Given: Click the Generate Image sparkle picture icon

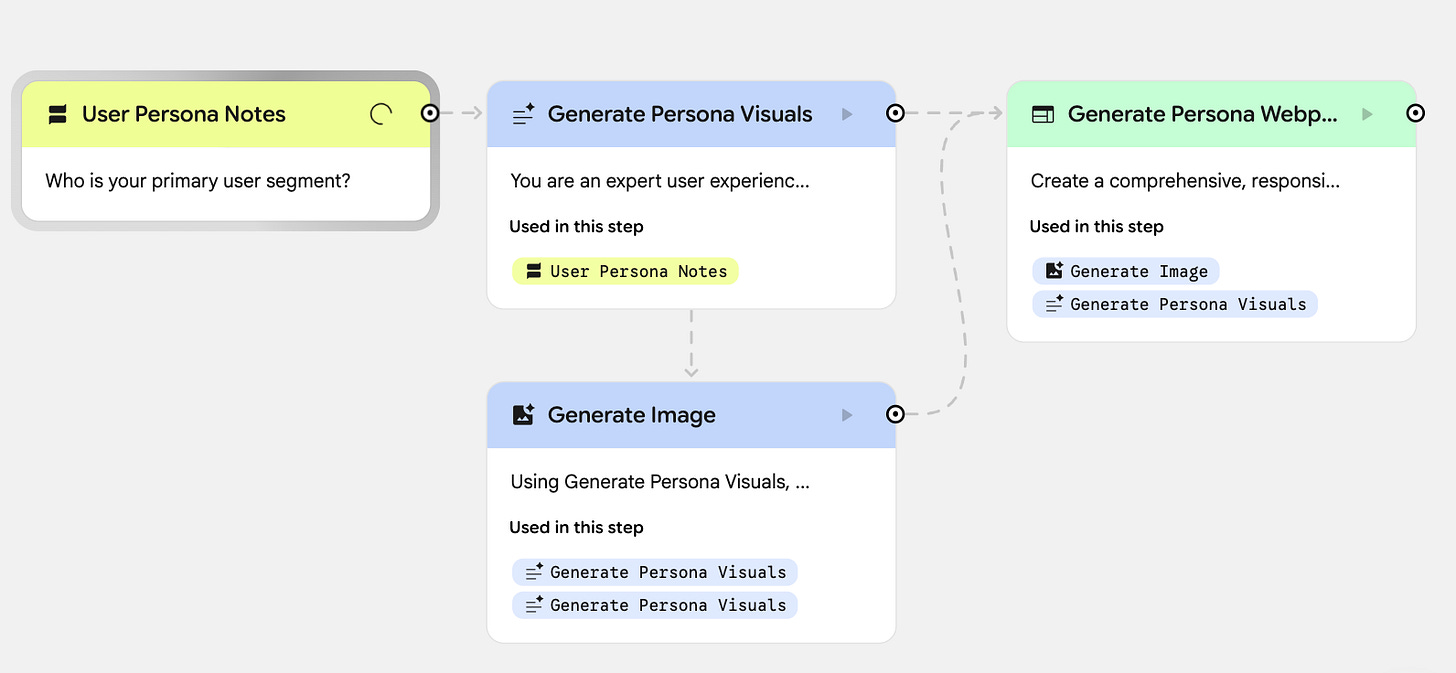Looking at the screenshot, I should tap(523, 415).
